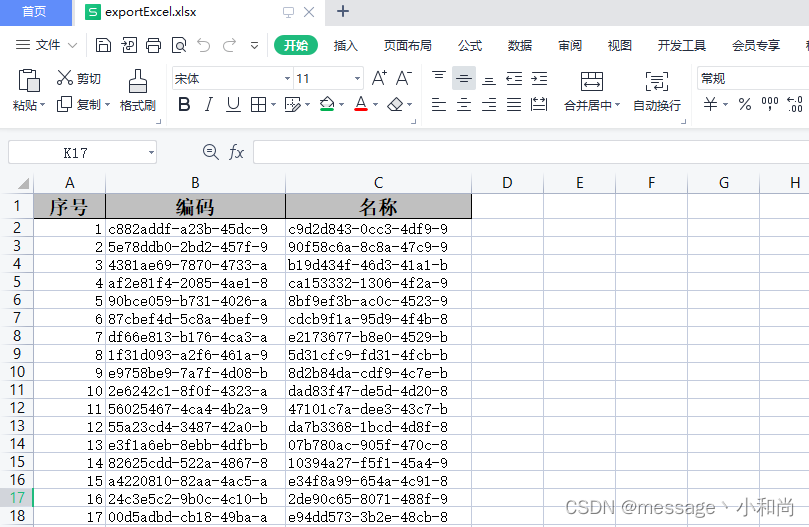Click the Print icon in quick toolbar
809x527 pixels.
pos(153,45)
